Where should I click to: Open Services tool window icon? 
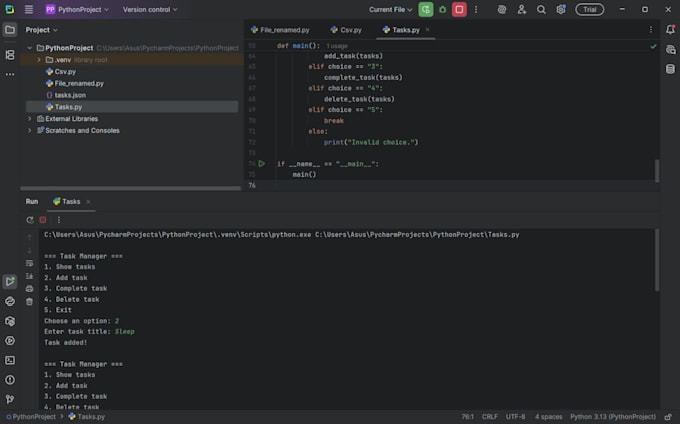click(10, 341)
